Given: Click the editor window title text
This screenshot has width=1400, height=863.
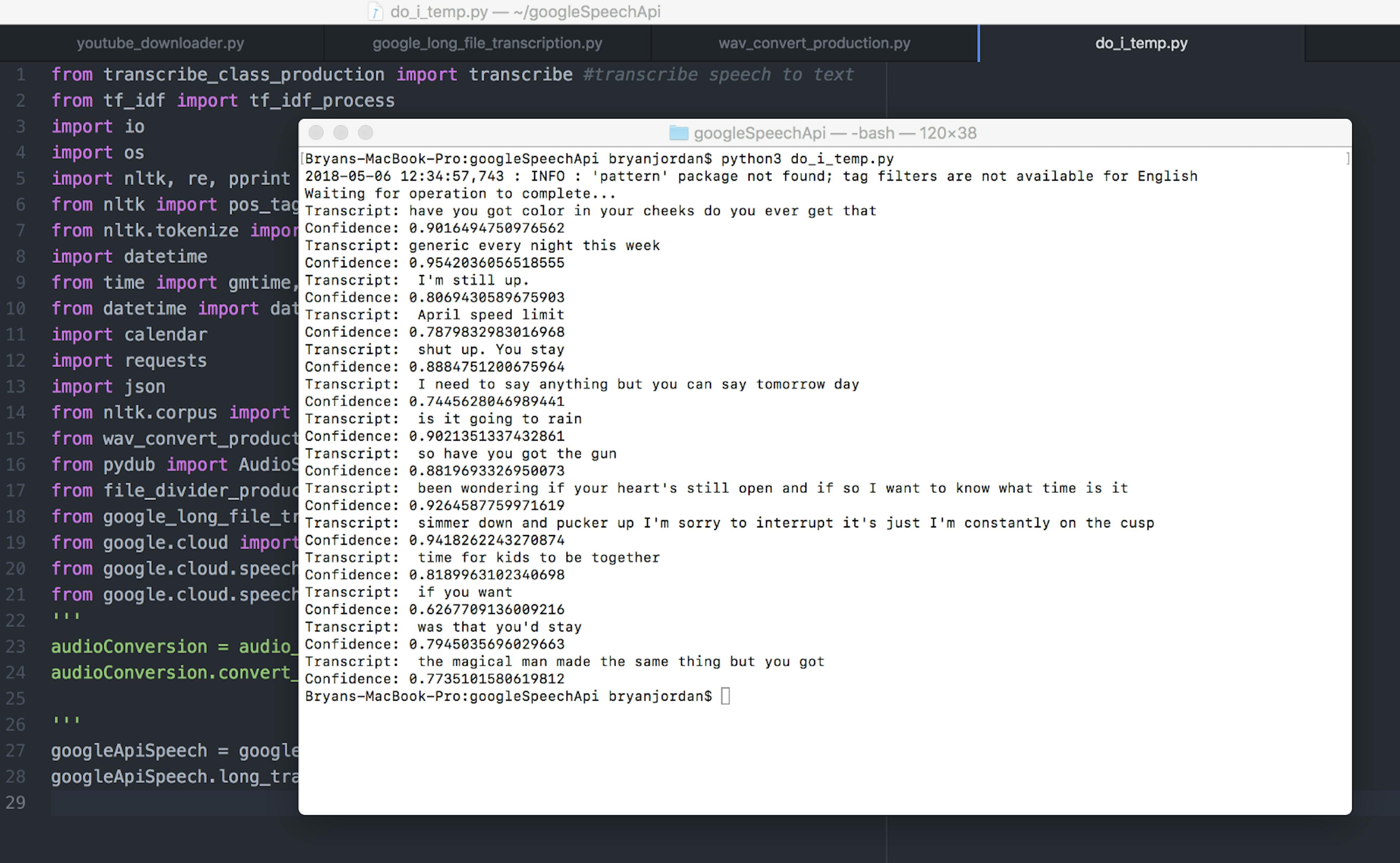Looking at the screenshot, I should tap(525, 12).
